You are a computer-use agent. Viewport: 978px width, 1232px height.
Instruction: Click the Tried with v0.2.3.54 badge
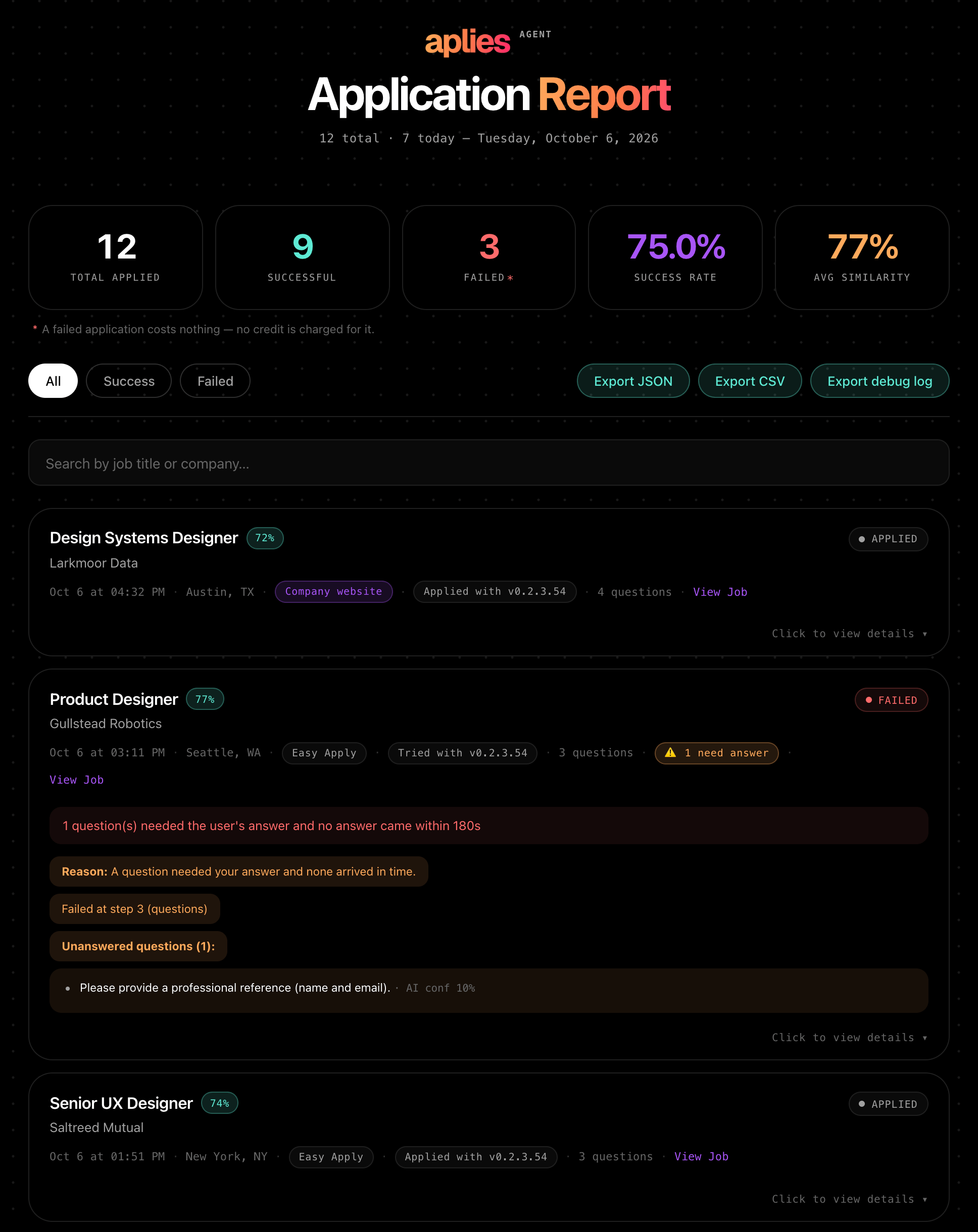[x=462, y=753]
